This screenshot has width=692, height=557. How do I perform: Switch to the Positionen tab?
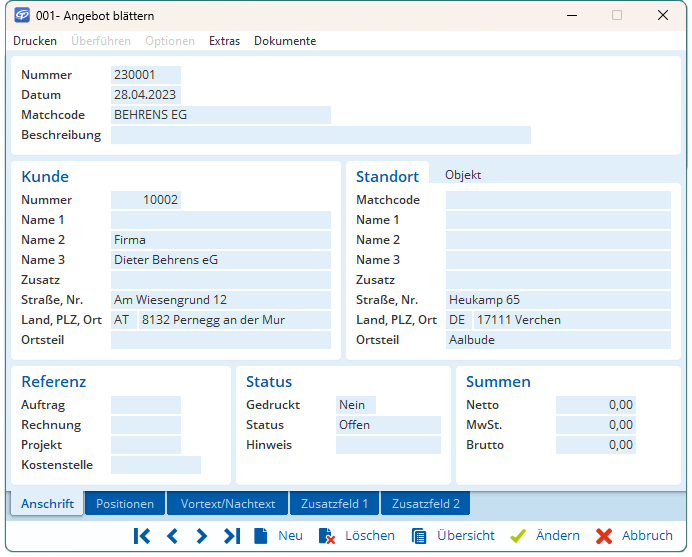pos(125,504)
